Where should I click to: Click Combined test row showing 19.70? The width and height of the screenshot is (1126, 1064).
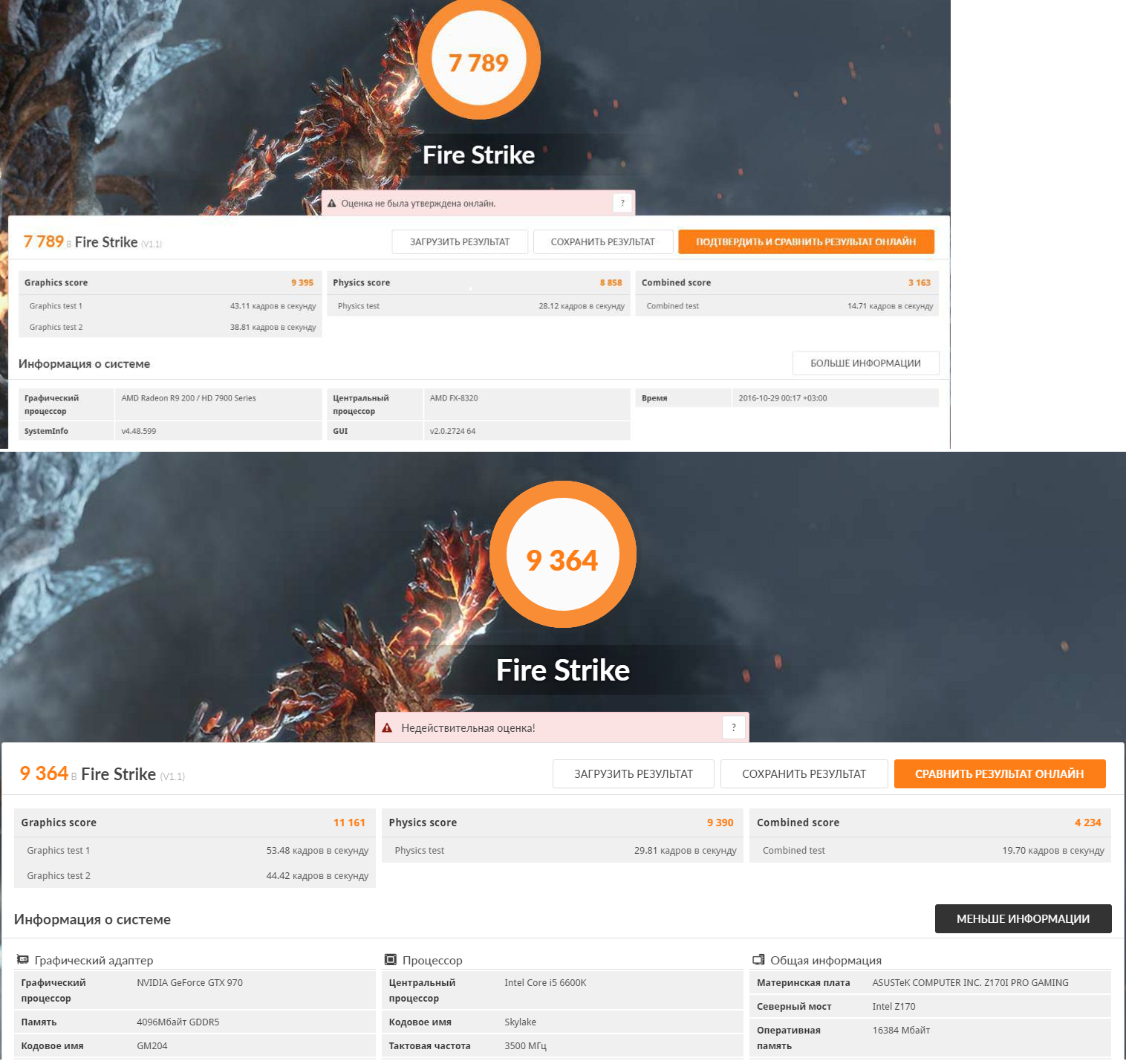[930, 850]
